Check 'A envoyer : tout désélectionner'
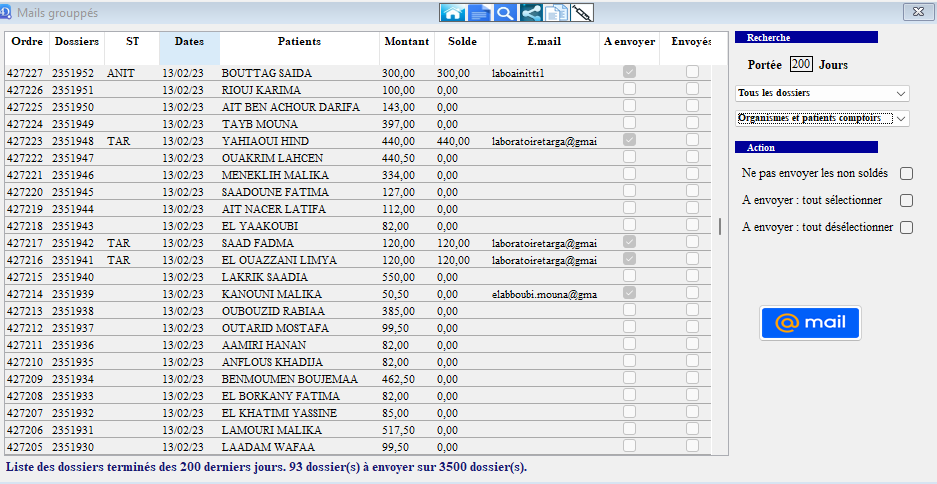Screen dimensions: 937x484 click(906, 227)
